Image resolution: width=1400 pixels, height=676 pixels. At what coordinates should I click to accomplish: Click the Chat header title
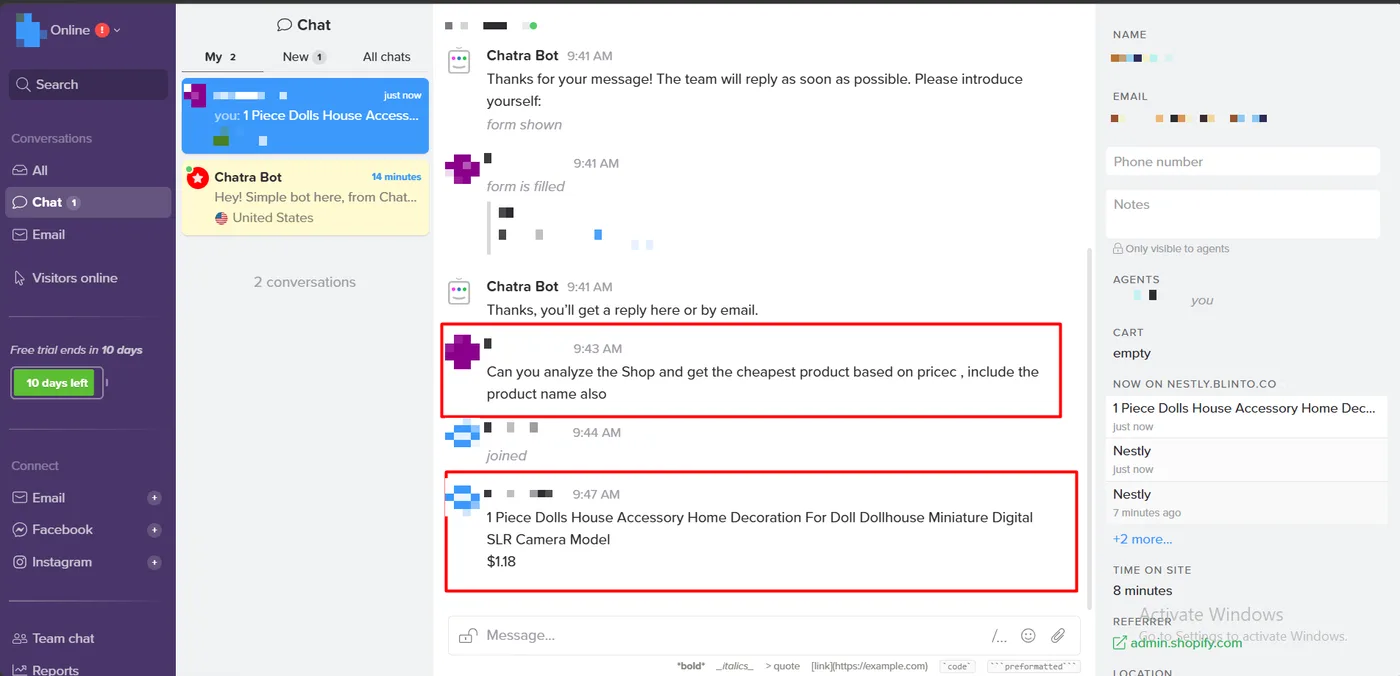tap(304, 25)
